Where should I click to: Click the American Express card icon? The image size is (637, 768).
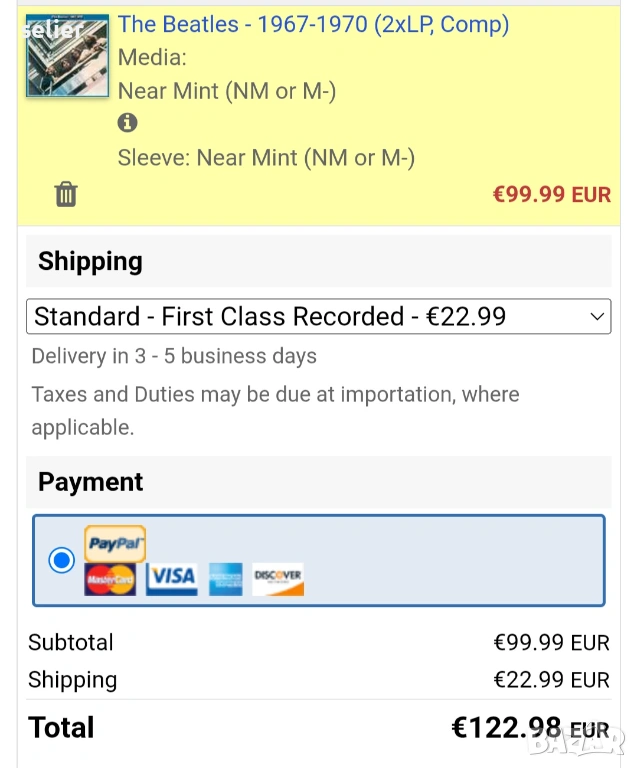(x=225, y=578)
